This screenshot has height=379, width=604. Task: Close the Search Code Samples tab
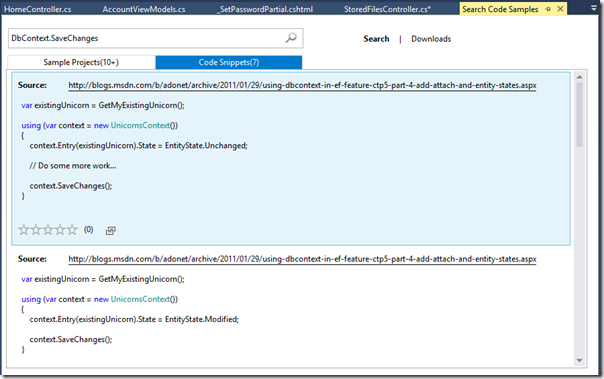560,9
